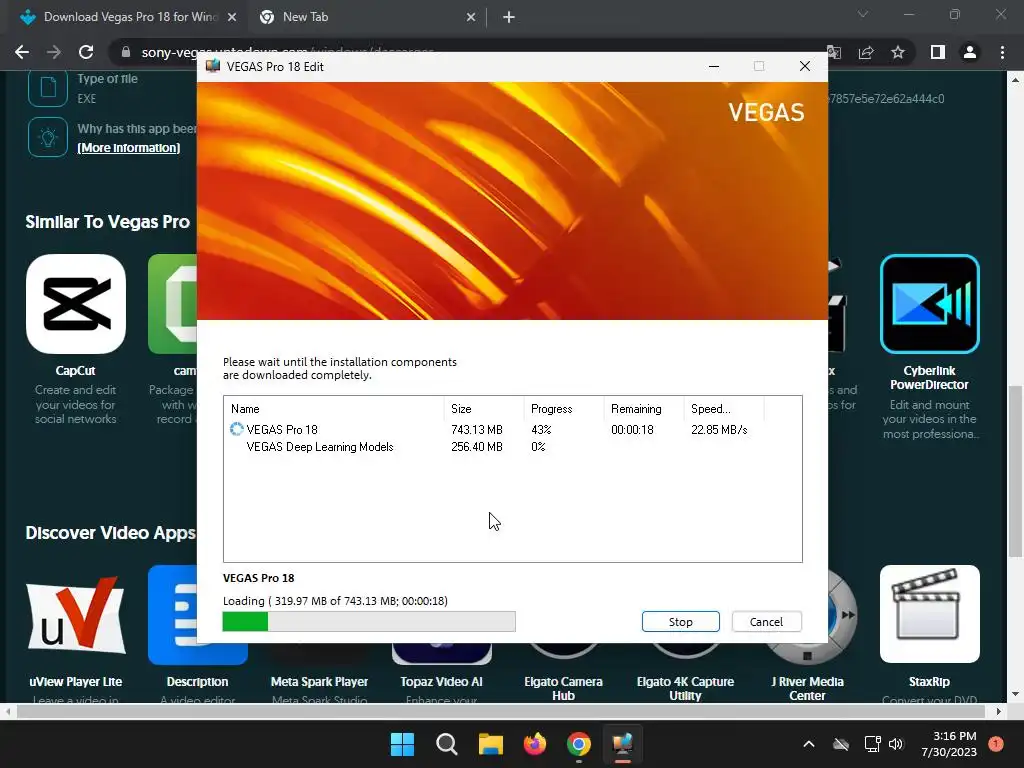Bookmark this page with star icon

[898, 52]
